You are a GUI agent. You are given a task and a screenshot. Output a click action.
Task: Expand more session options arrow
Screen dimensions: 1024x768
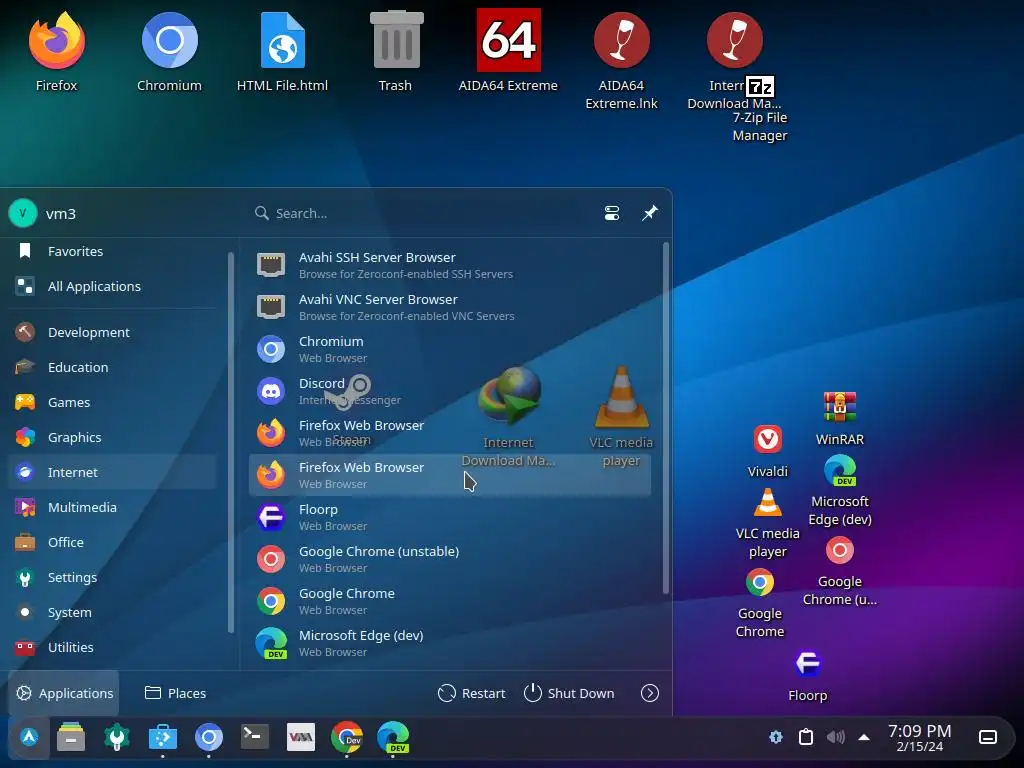click(650, 693)
